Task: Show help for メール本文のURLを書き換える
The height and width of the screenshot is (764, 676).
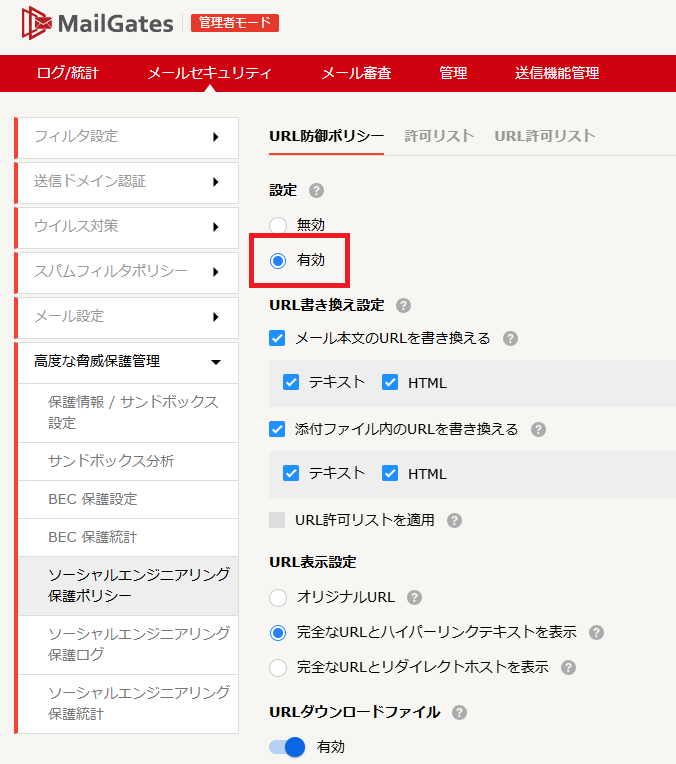Action: [x=510, y=338]
